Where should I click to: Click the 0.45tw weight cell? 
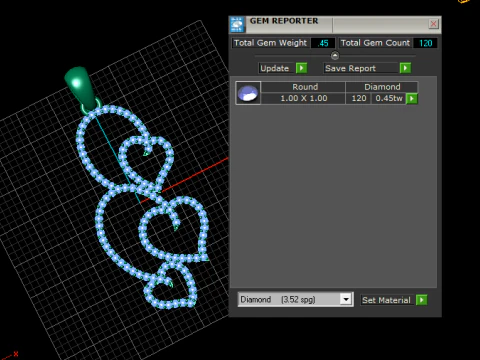pyautogui.click(x=388, y=98)
